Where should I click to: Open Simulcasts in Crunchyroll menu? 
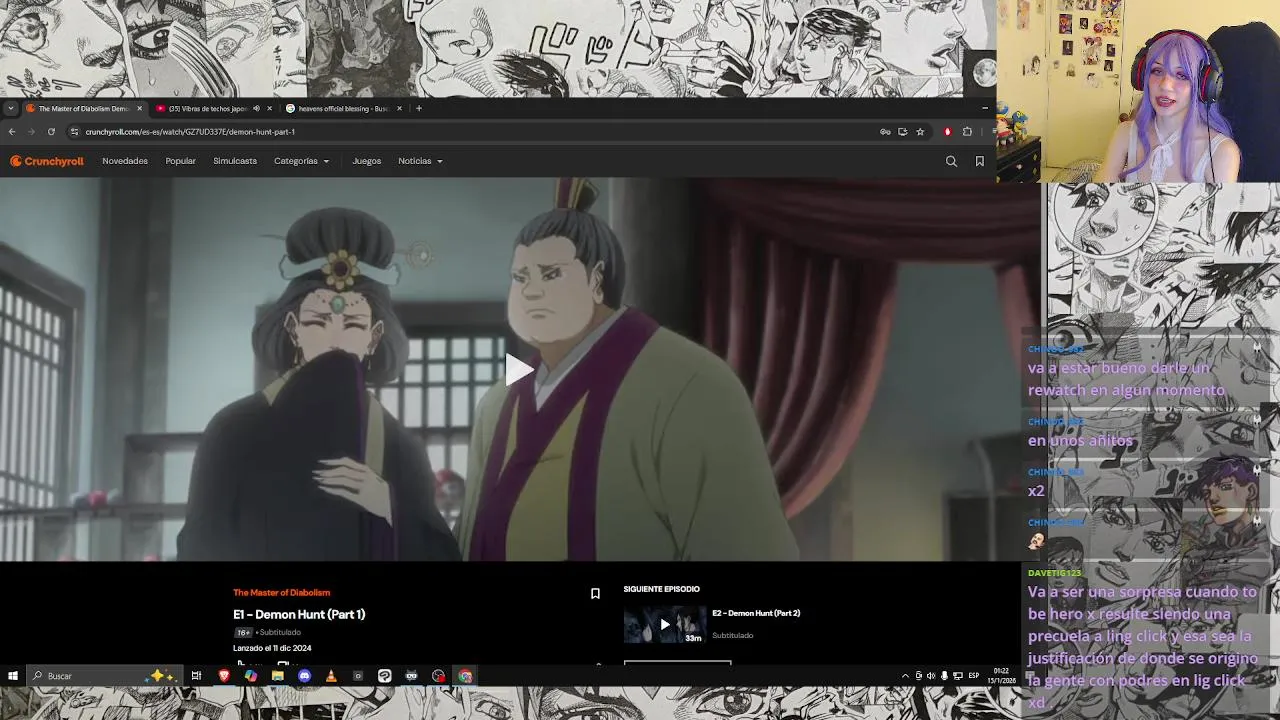coord(235,161)
